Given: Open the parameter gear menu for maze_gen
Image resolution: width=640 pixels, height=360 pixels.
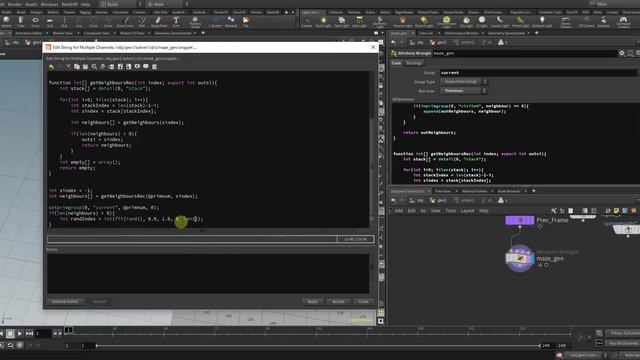Looking at the screenshot, I should (x=622, y=53).
